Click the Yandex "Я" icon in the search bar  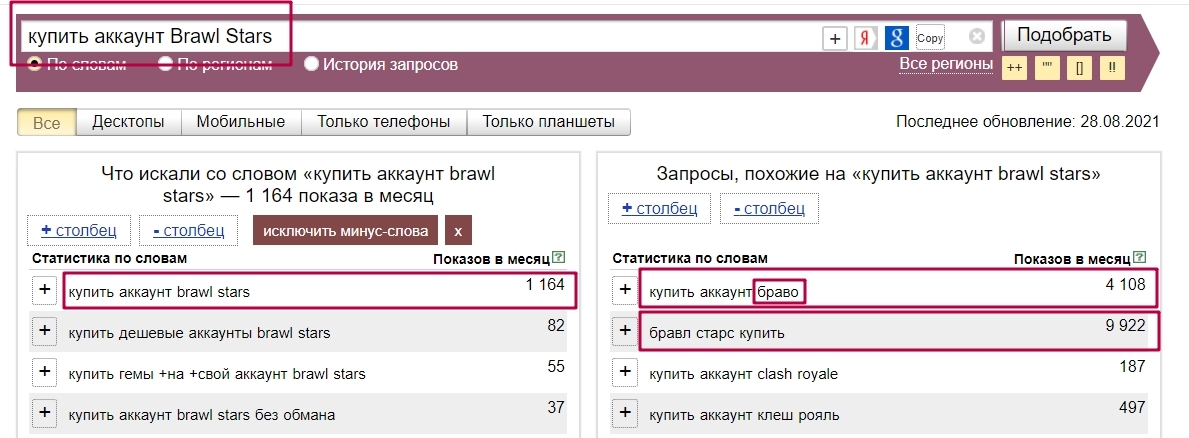[x=865, y=39]
